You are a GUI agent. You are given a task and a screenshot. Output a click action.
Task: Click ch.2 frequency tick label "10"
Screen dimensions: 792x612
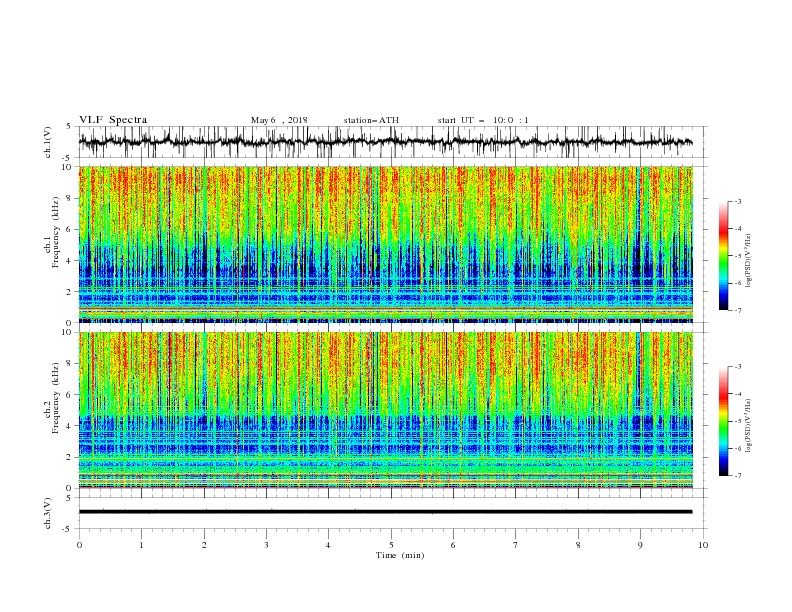pos(67,332)
